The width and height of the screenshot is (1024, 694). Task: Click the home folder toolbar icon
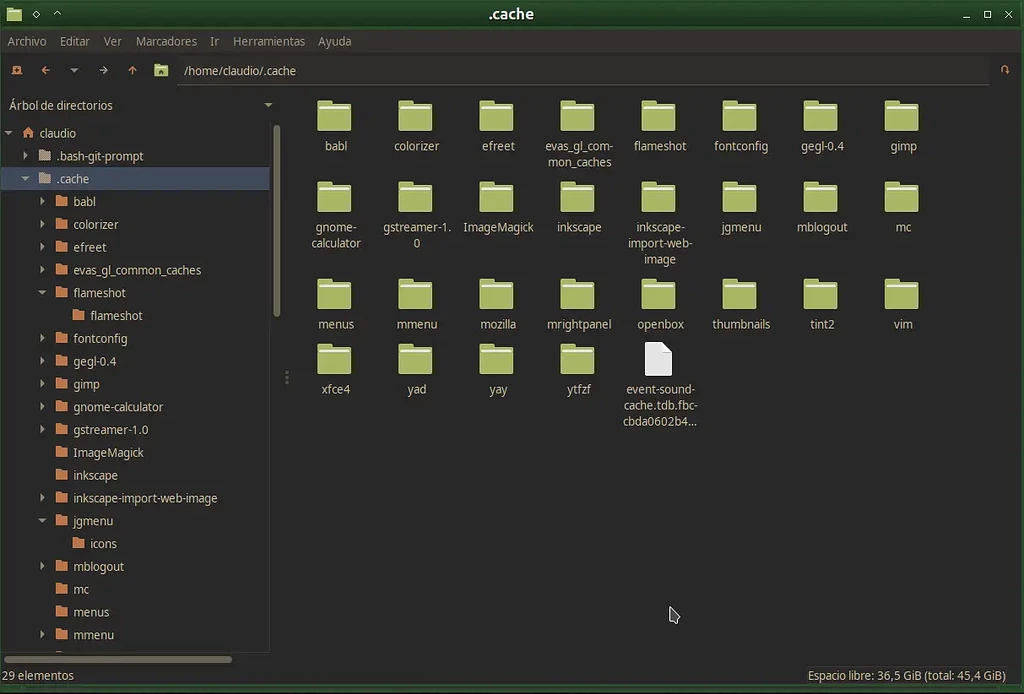click(161, 70)
